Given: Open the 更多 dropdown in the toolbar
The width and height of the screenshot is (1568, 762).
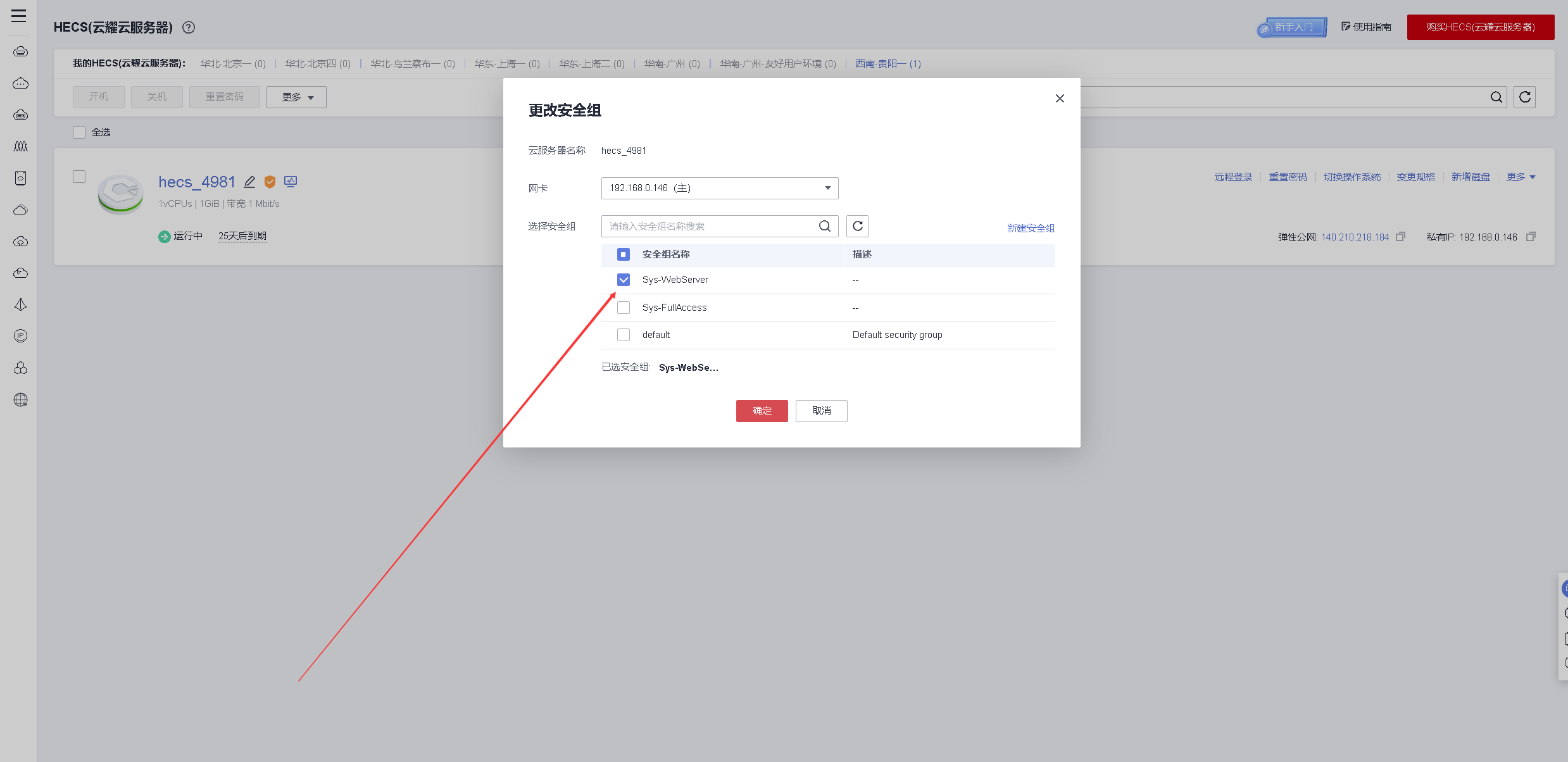Looking at the screenshot, I should click(x=296, y=97).
